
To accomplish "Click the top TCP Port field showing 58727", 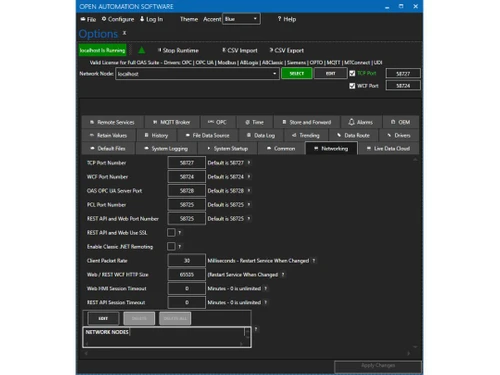I will tap(403, 74).
